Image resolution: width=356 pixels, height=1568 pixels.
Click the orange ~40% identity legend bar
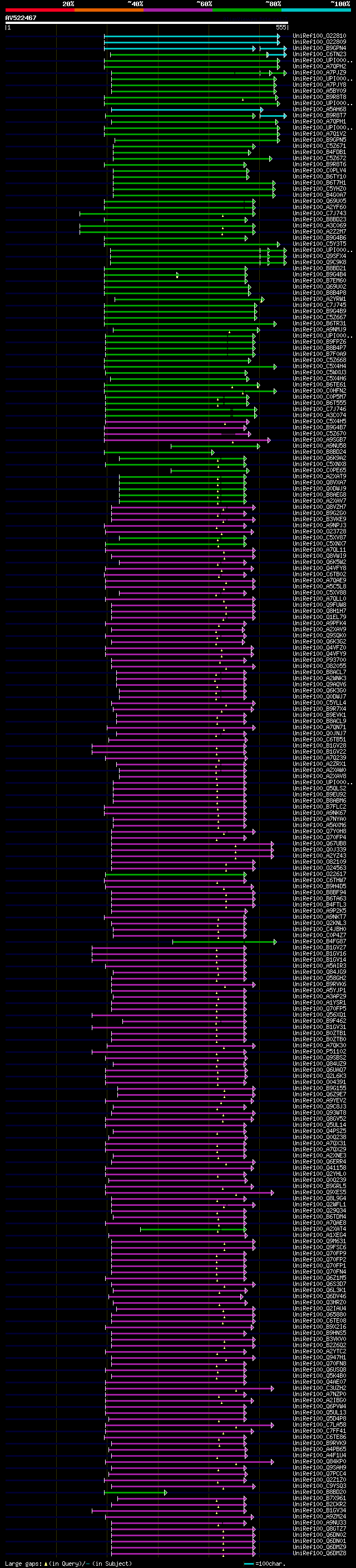(109, 11)
